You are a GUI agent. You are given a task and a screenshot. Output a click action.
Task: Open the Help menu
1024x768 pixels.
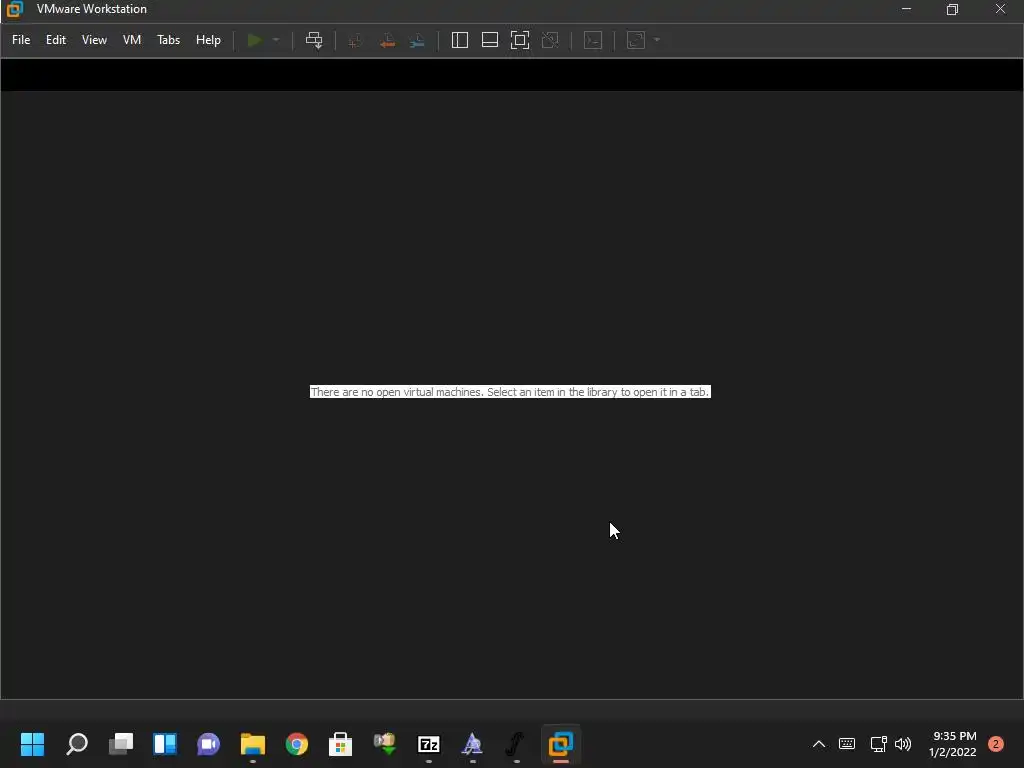tap(208, 40)
